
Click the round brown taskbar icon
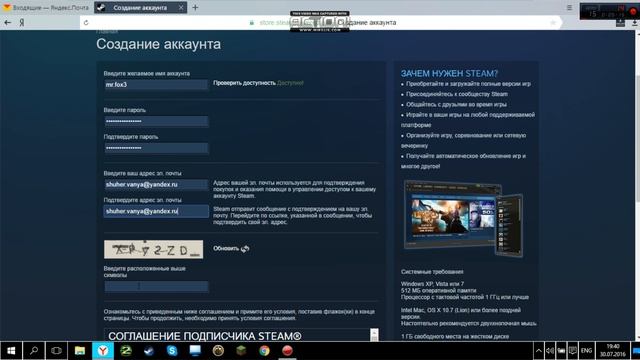218,351
